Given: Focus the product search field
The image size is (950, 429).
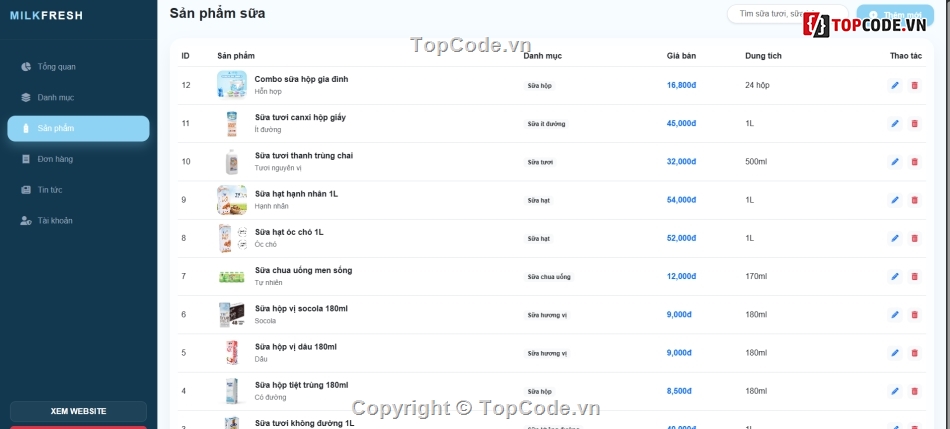Looking at the screenshot, I should [x=788, y=14].
